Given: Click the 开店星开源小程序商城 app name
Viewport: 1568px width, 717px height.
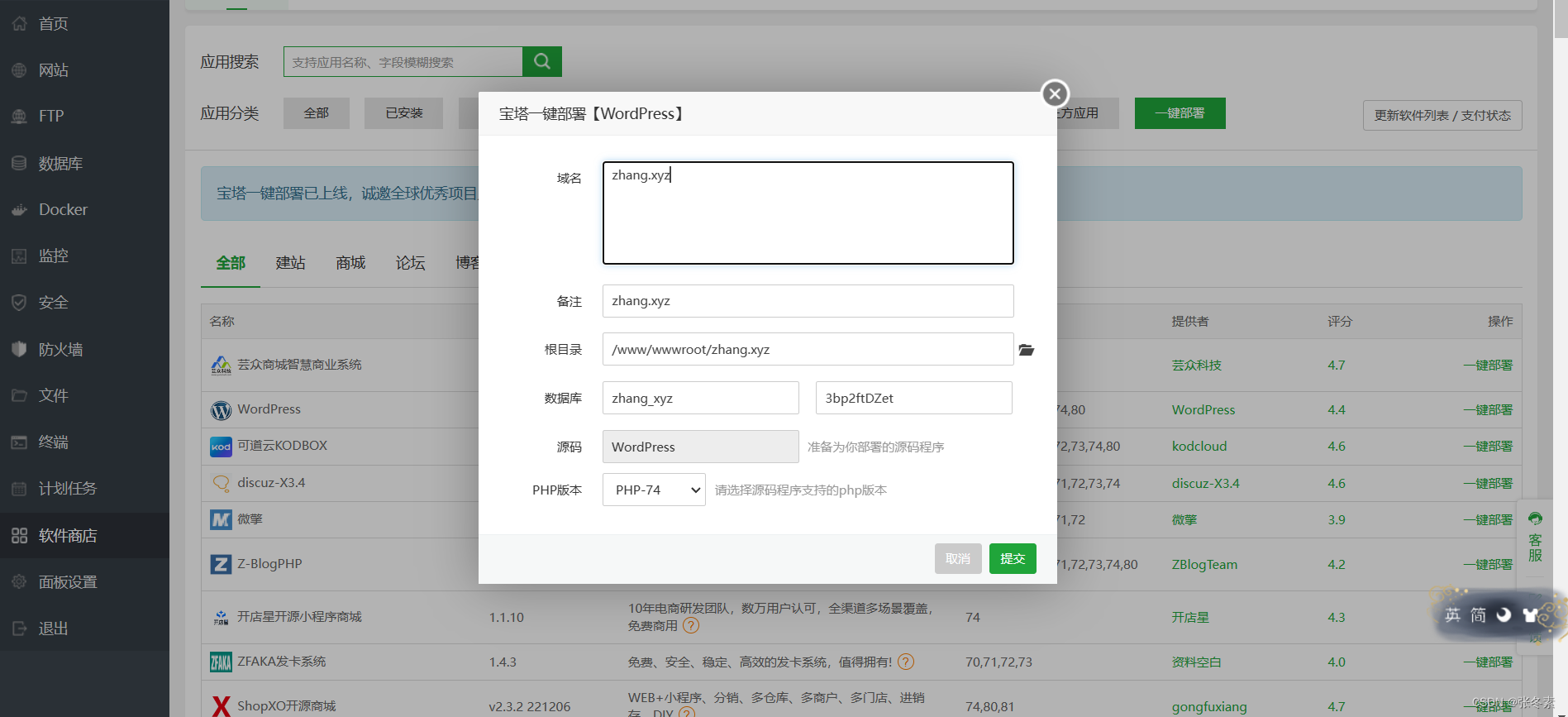Looking at the screenshot, I should pos(299,617).
